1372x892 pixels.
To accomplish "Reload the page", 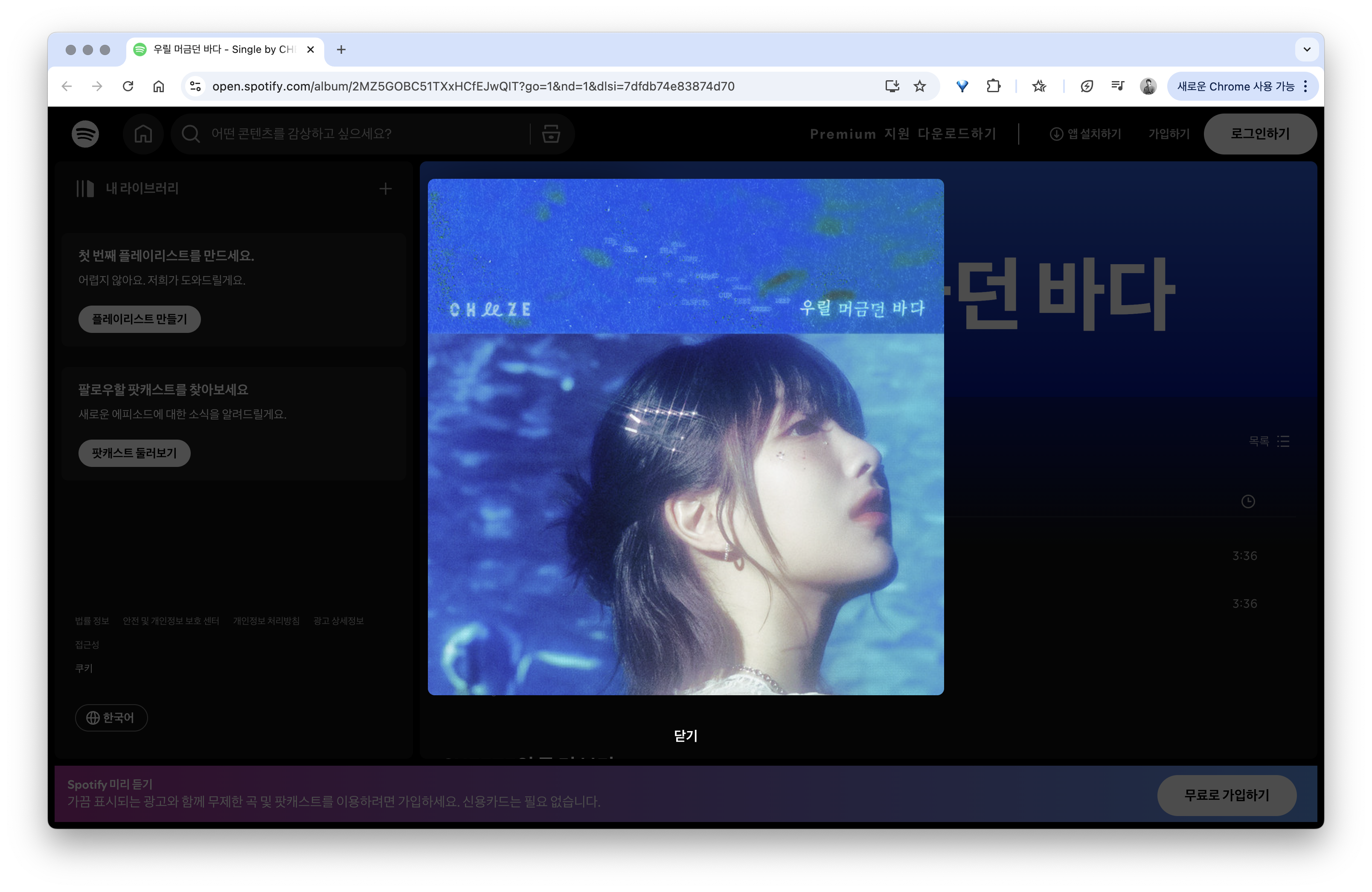I will coord(128,87).
